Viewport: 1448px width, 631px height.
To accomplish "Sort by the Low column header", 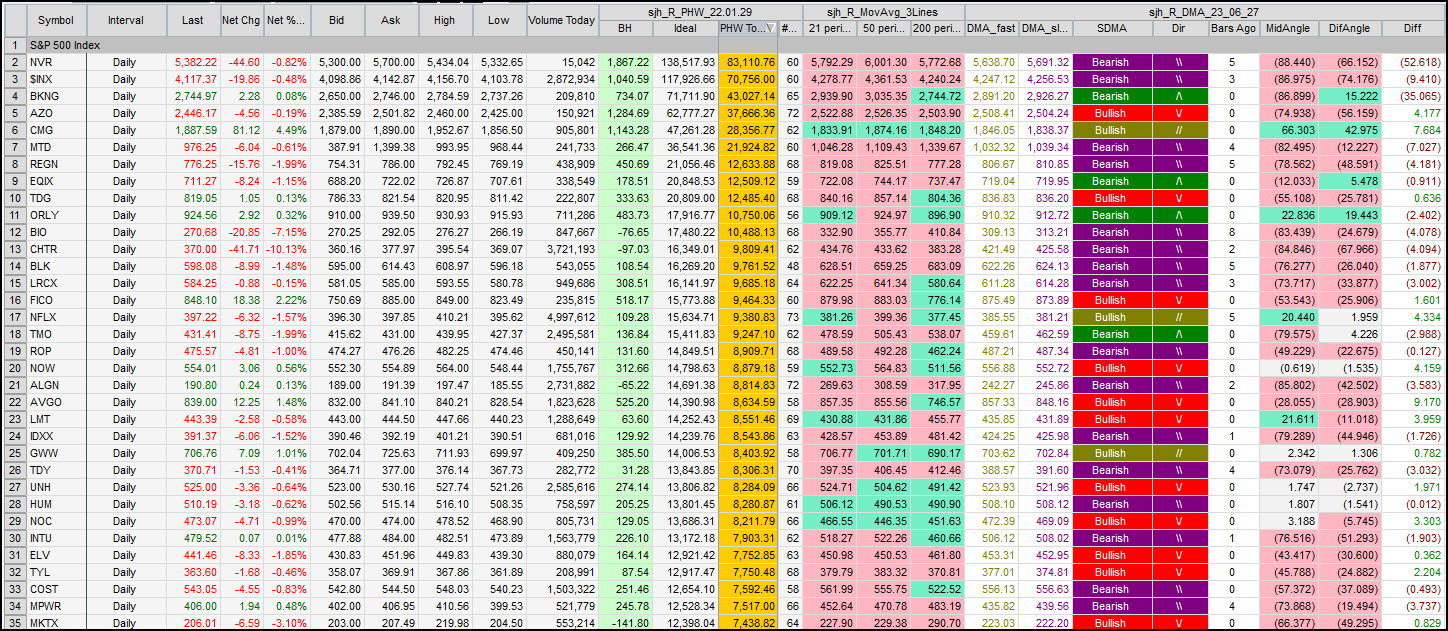I will pos(499,20).
